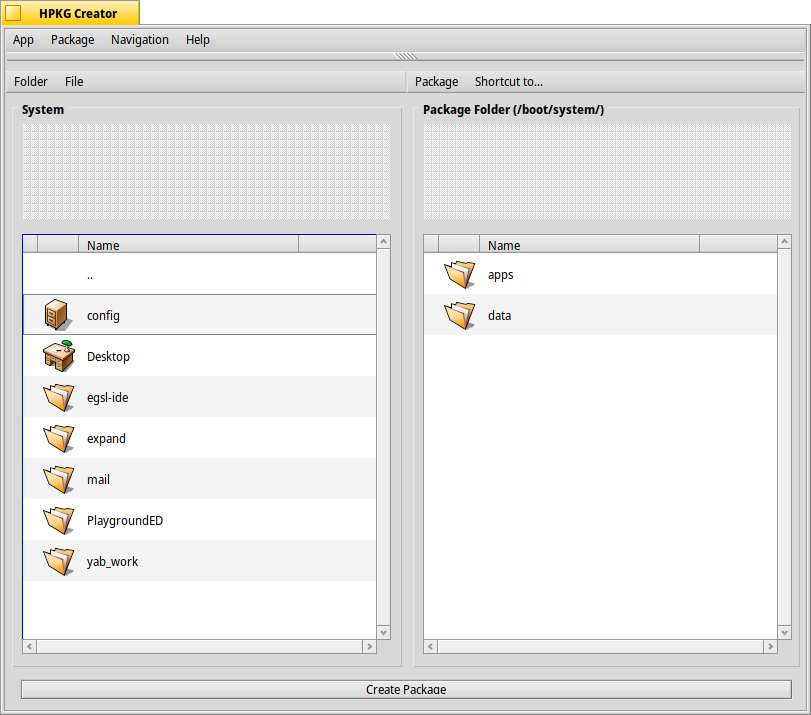Image resolution: width=811 pixels, height=715 pixels.
Task: Open the App menu
Action: point(23,40)
